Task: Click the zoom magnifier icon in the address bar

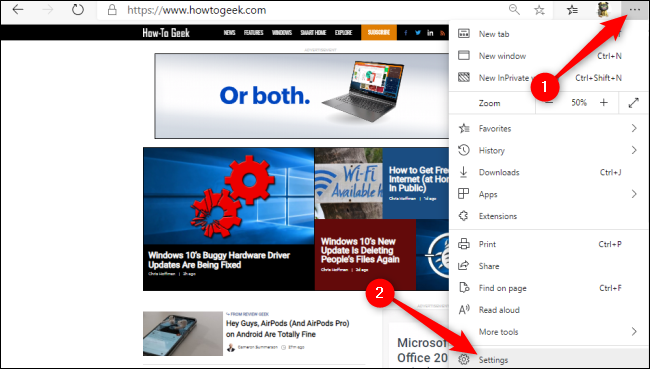Action: 514,10
